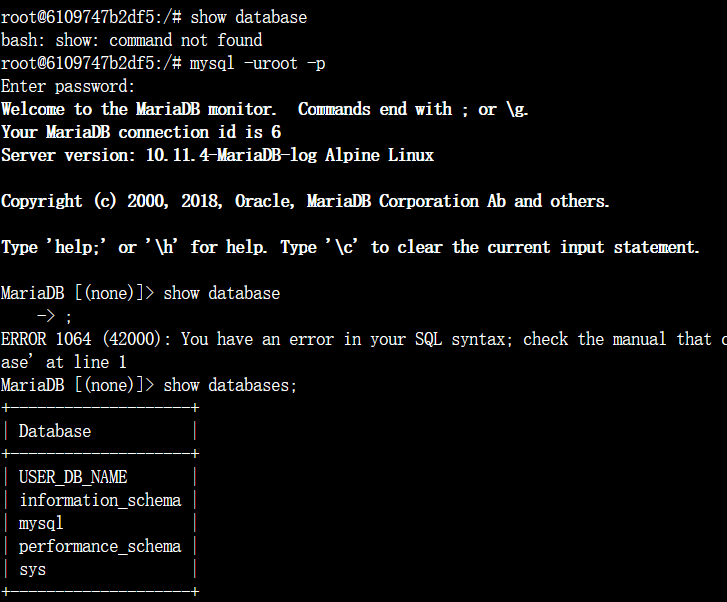Screen dimensions: 727x602
Task: Click the MariaDB connection id line
Action: coord(141,132)
